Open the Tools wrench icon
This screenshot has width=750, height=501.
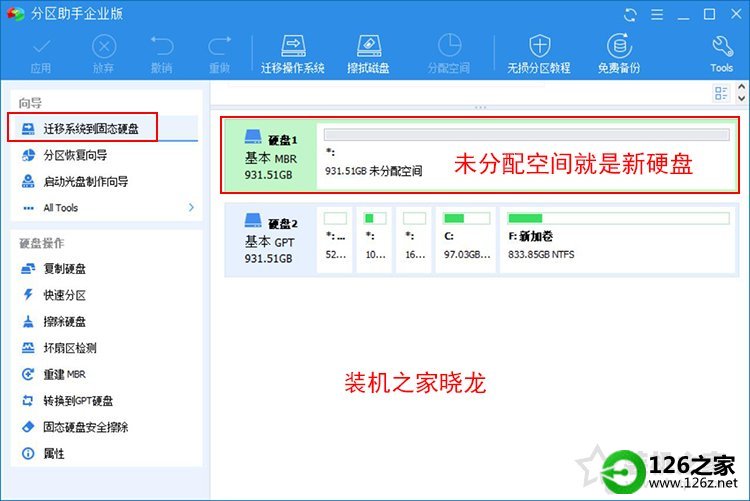(722, 46)
